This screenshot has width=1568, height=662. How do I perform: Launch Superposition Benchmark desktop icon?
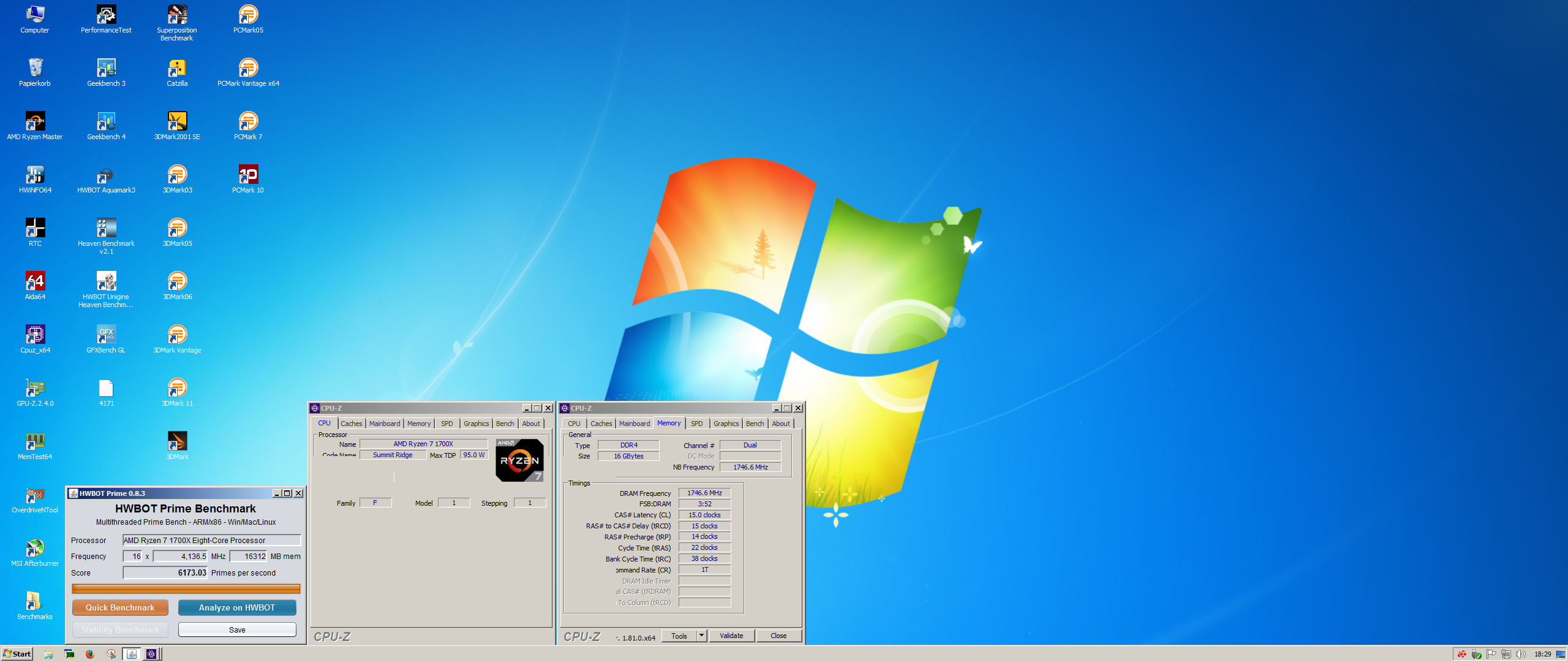pyautogui.click(x=177, y=23)
